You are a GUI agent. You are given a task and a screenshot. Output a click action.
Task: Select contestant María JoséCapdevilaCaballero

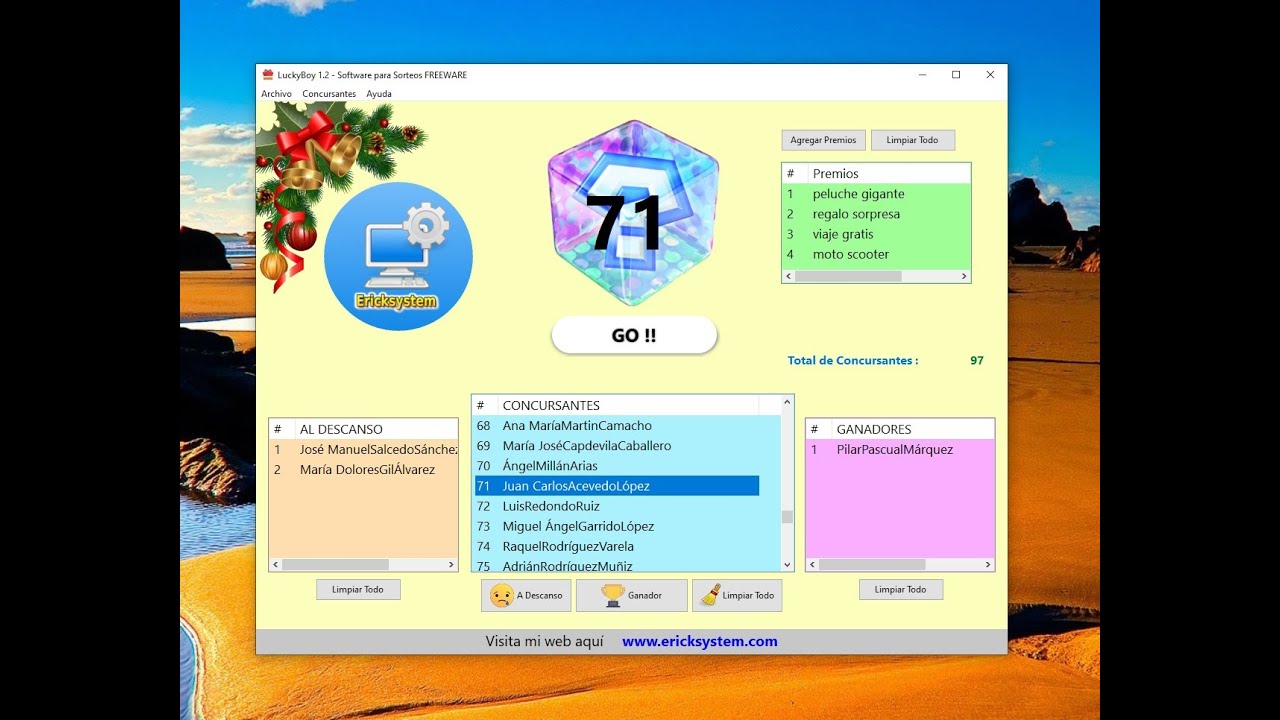pyautogui.click(x=617, y=446)
